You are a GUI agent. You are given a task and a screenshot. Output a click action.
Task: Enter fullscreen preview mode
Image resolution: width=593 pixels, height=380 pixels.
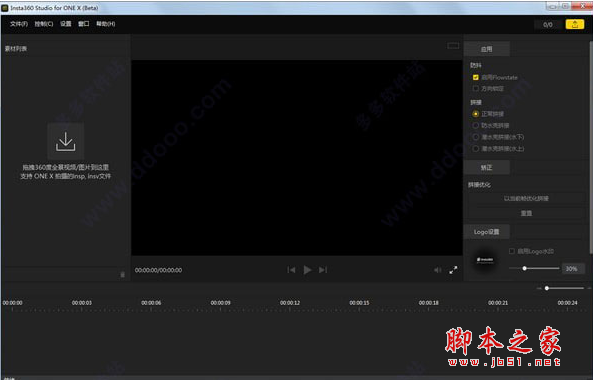(453, 270)
